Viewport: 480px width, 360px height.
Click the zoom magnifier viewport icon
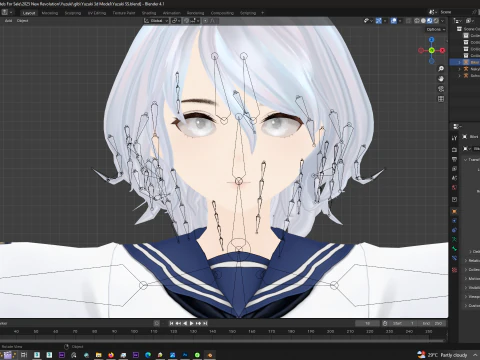(441, 69)
